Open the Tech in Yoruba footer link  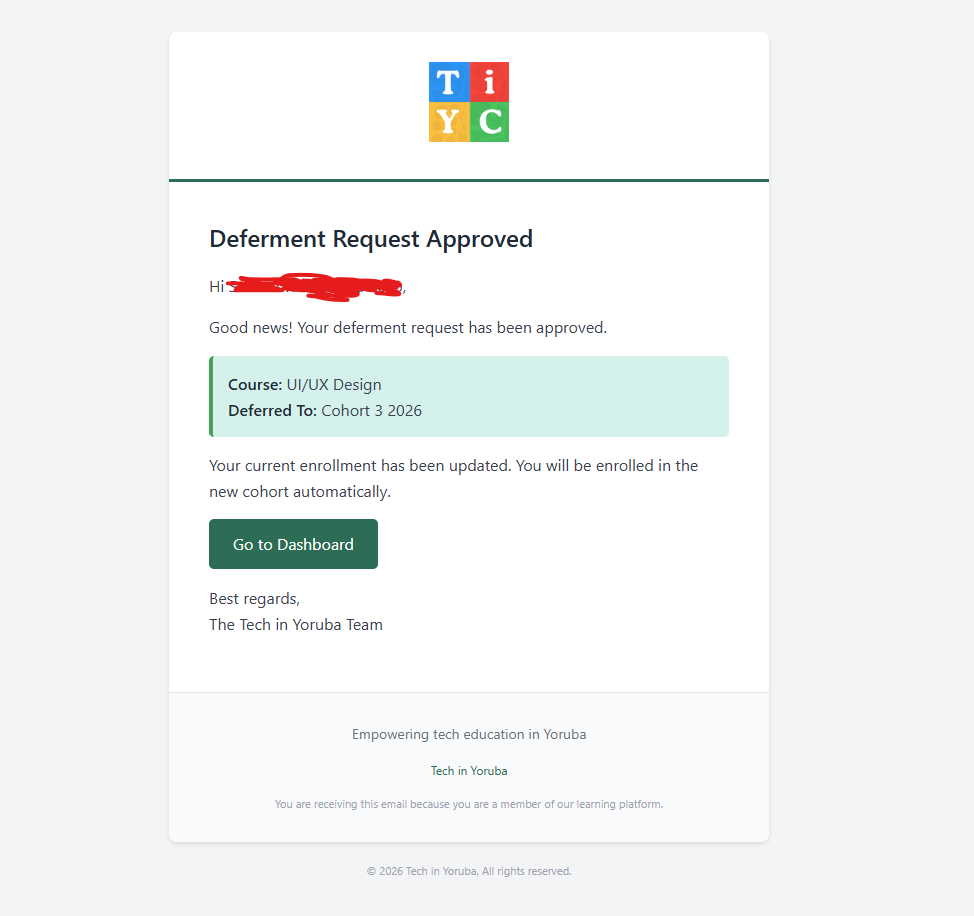pyautogui.click(x=469, y=771)
